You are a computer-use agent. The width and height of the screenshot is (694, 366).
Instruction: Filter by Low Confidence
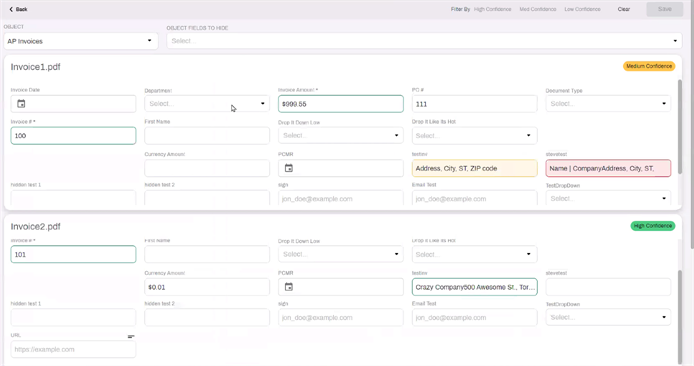pyautogui.click(x=582, y=9)
